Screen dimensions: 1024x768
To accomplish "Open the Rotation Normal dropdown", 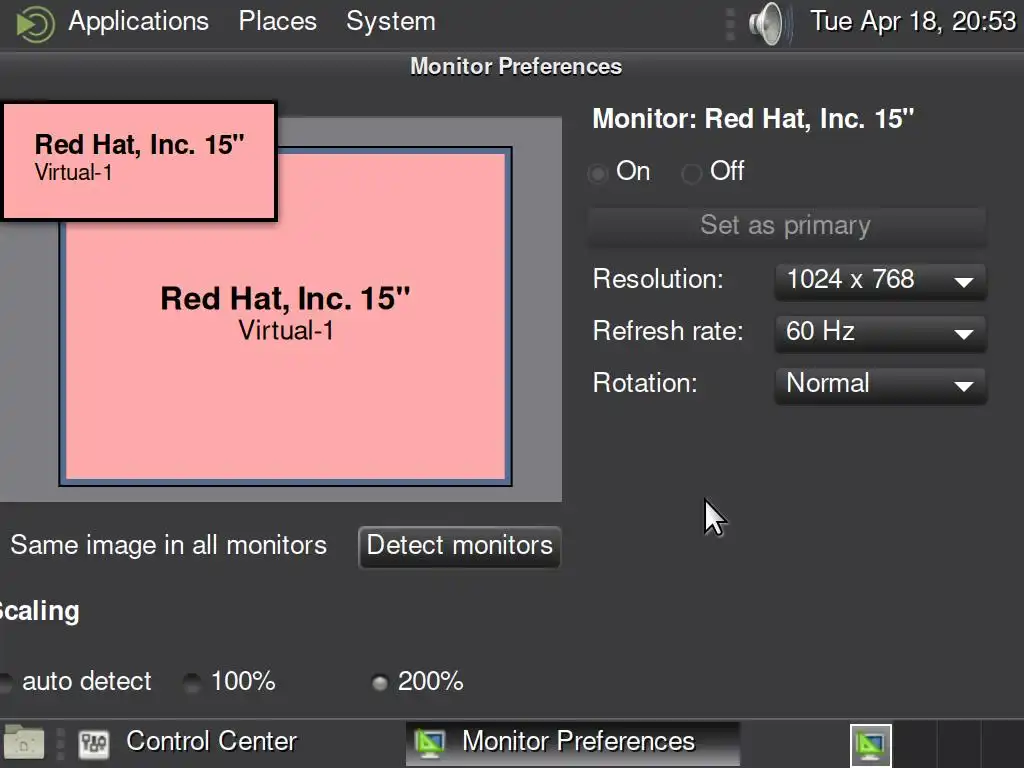I will 880,385.
